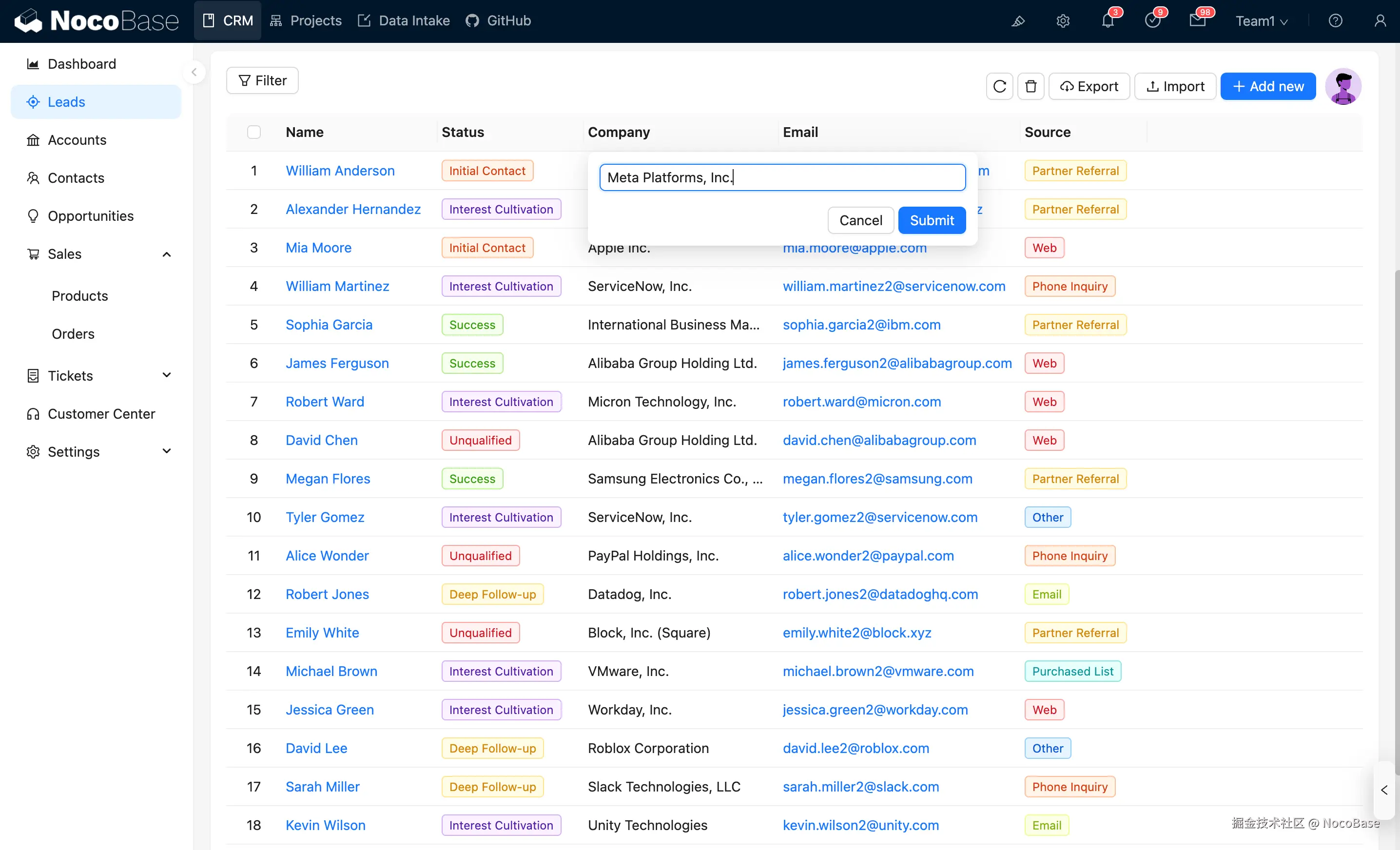This screenshot has height=850, width=1400.
Task: Switch to the Data Intake tab
Action: coord(404,21)
